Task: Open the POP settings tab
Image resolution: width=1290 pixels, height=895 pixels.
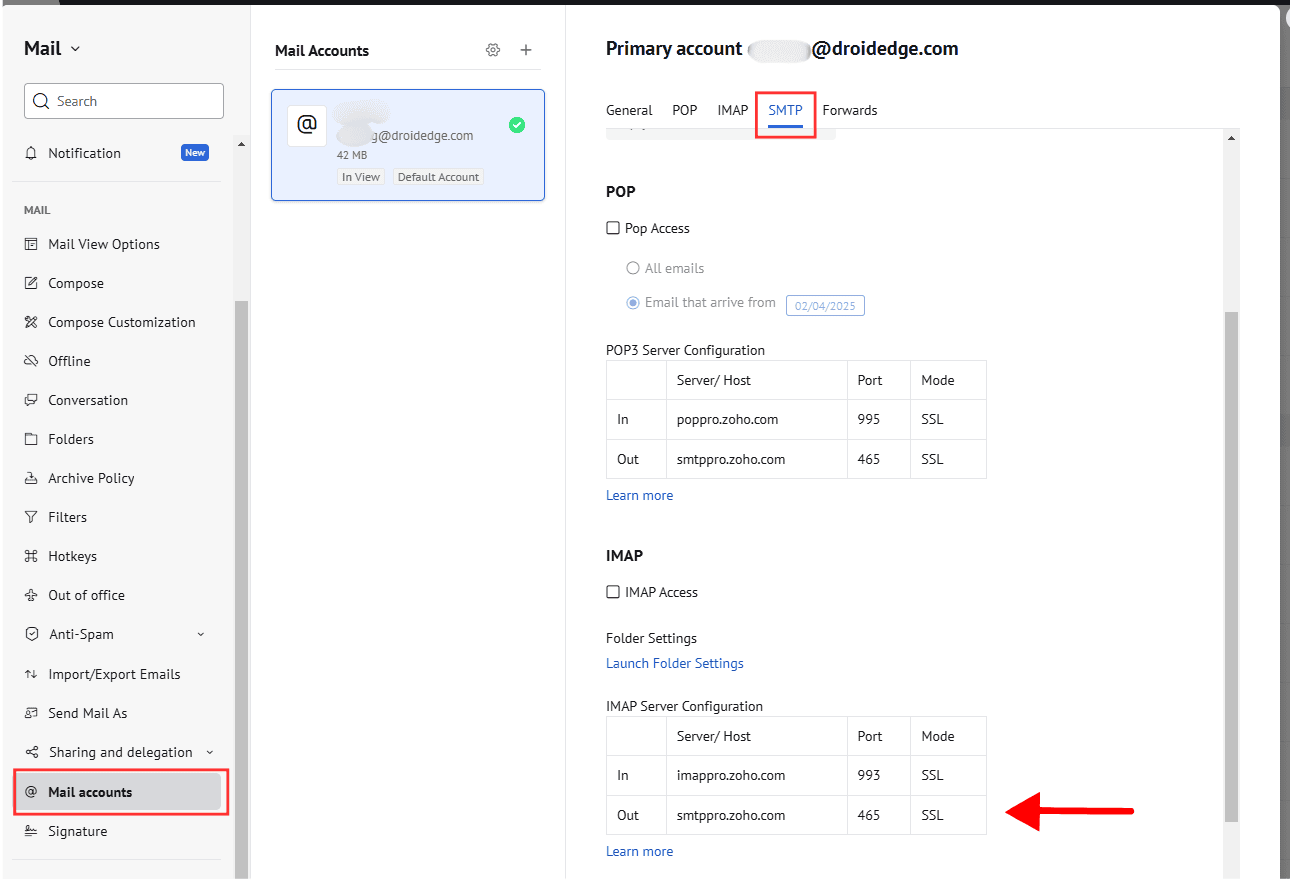Action: click(685, 110)
